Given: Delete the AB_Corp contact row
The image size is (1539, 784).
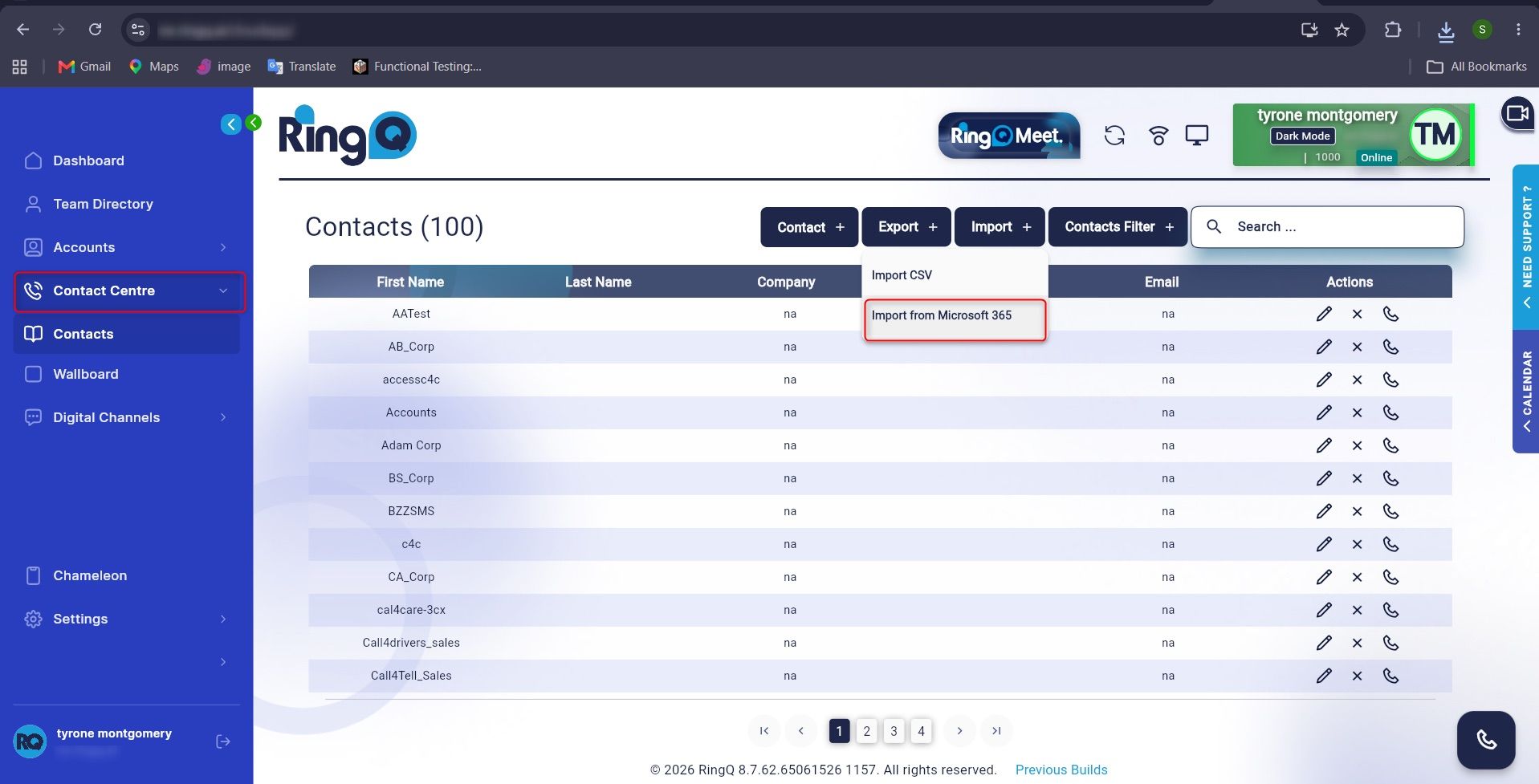Looking at the screenshot, I should tap(1357, 347).
